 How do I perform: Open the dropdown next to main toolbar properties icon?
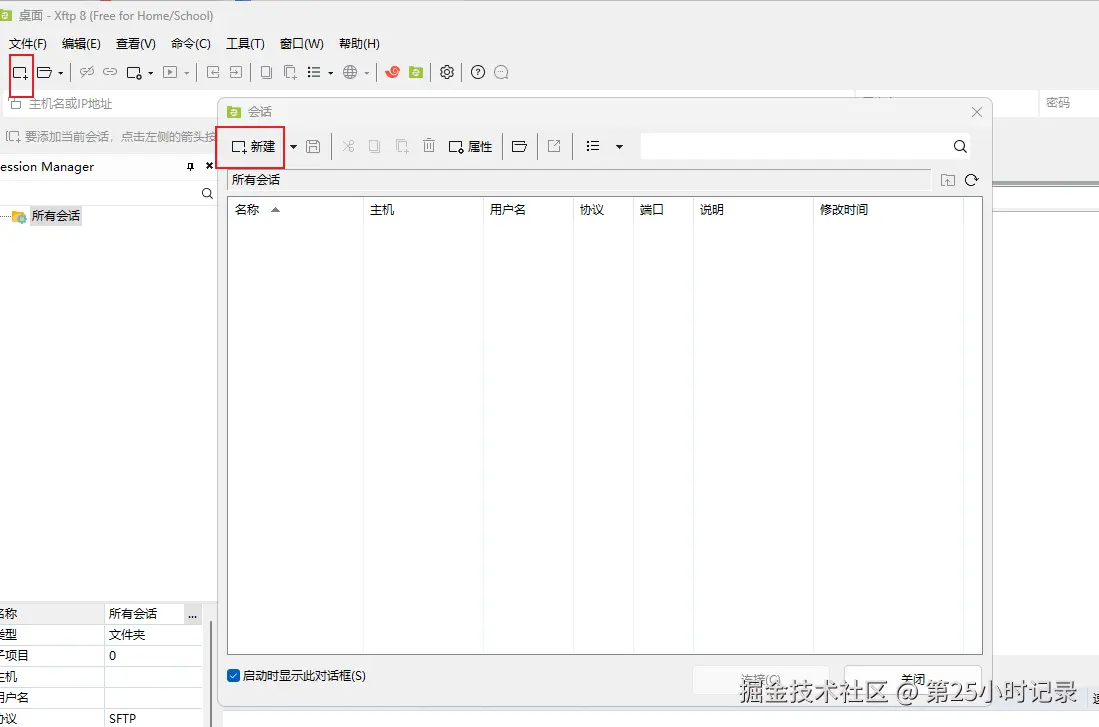click(x=151, y=73)
